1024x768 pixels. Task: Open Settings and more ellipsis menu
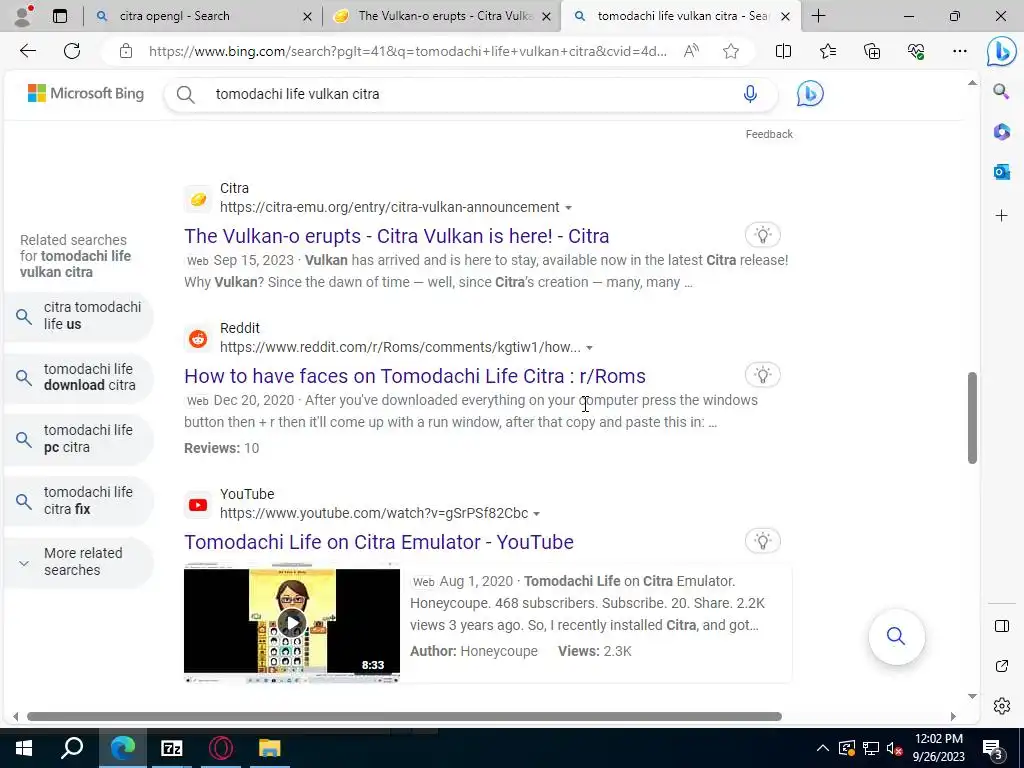pyautogui.click(x=959, y=51)
